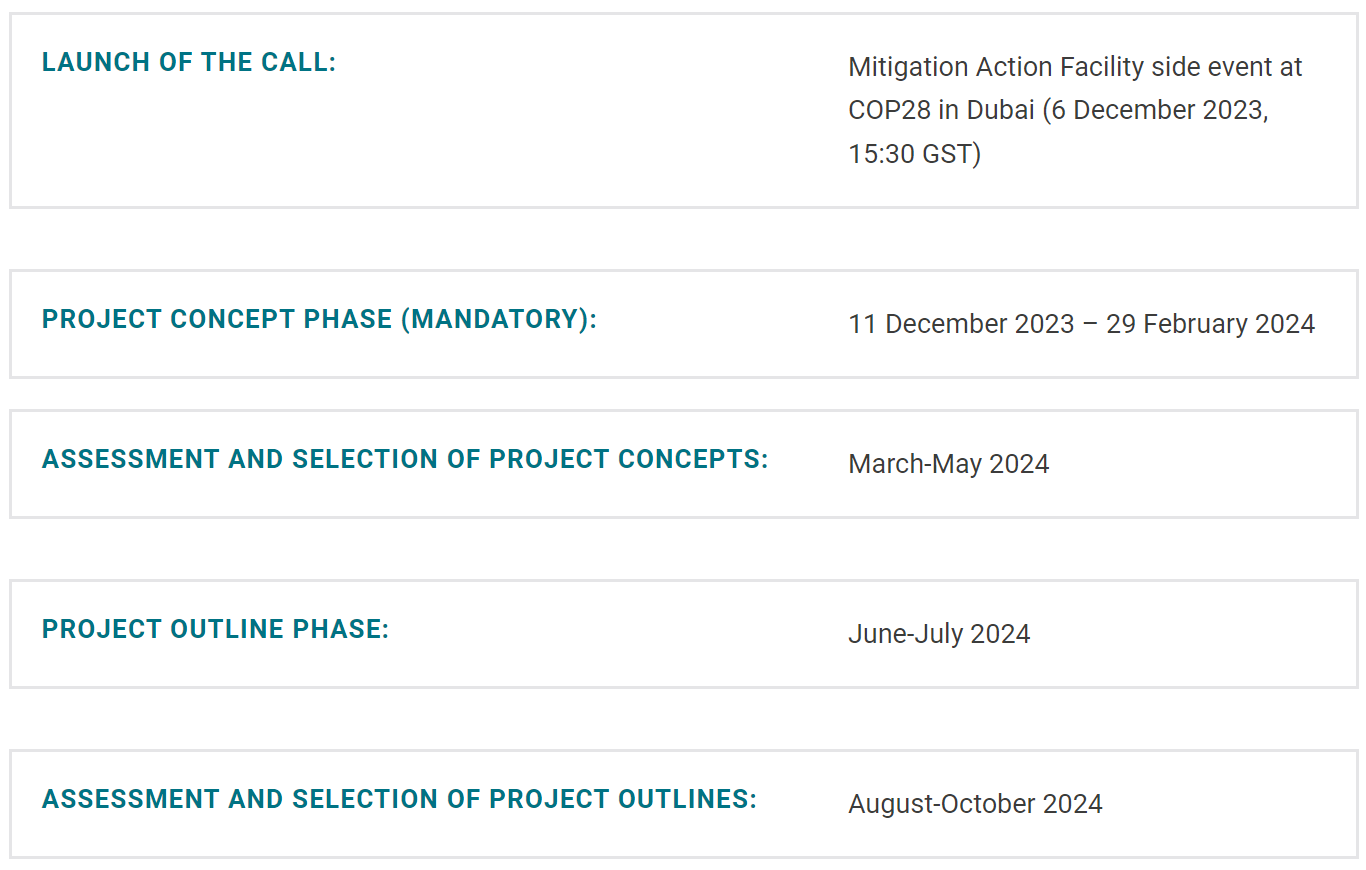The image size is (1366, 870).
Task: Click "ASSESSMENT AND SELECTION OF PROJECT OUTLINES" heading
Action: click(x=399, y=799)
